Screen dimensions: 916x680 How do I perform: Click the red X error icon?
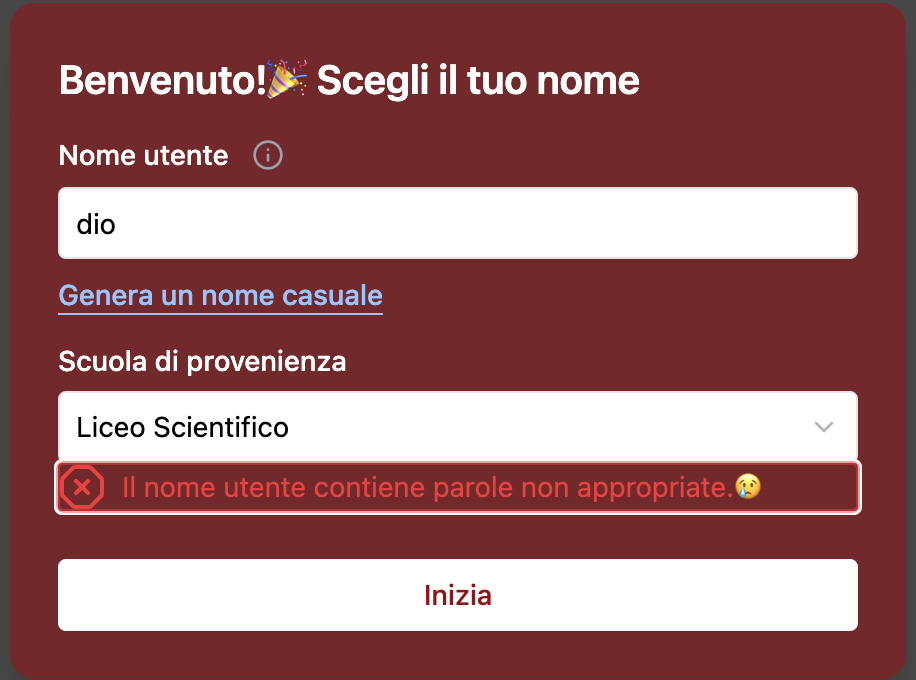pos(82,488)
